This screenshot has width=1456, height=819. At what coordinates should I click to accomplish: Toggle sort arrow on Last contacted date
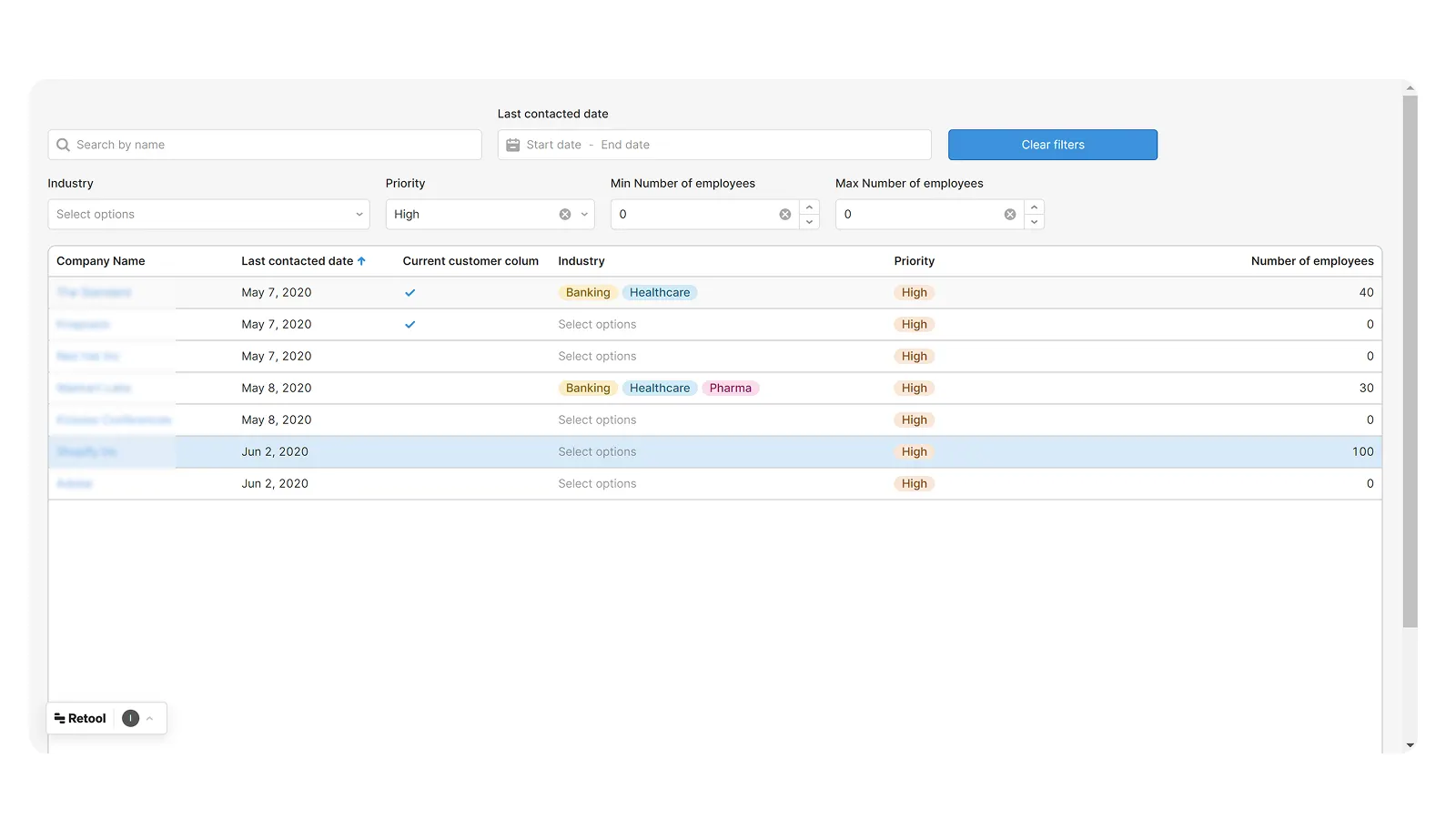(361, 261)
